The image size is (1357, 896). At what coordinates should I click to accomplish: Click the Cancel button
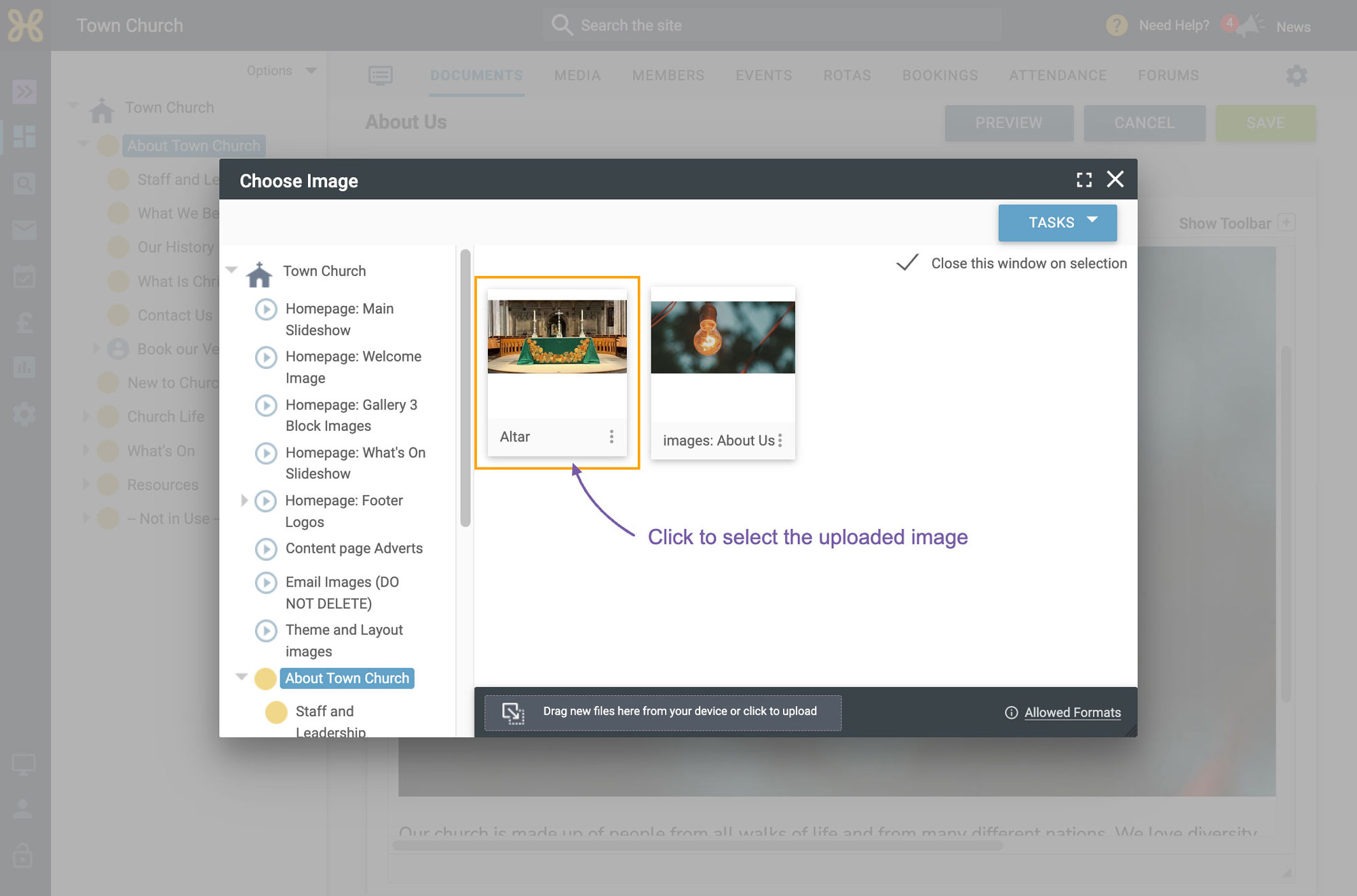[1145, 123]
